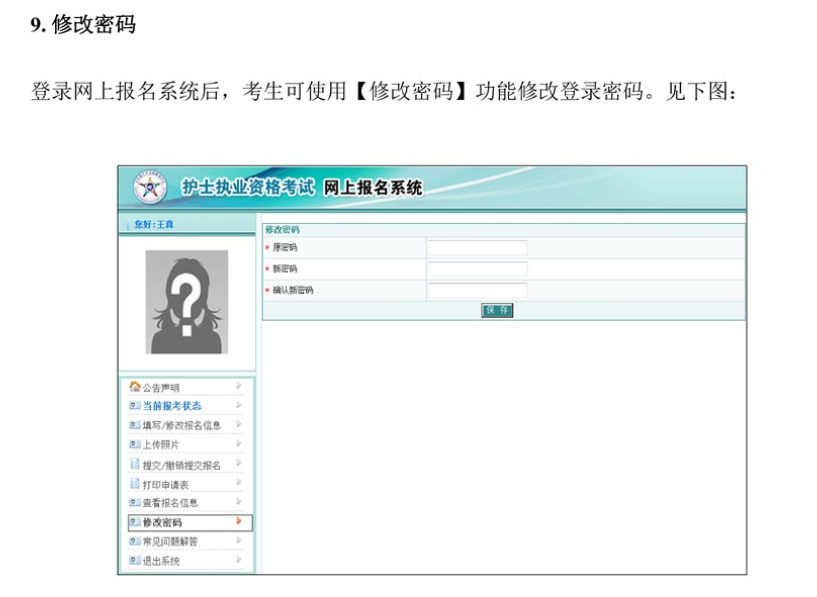Click the home icon beside 公告声明
The height and width of the screenshot is (597, 817).
[x=135, y=387]
